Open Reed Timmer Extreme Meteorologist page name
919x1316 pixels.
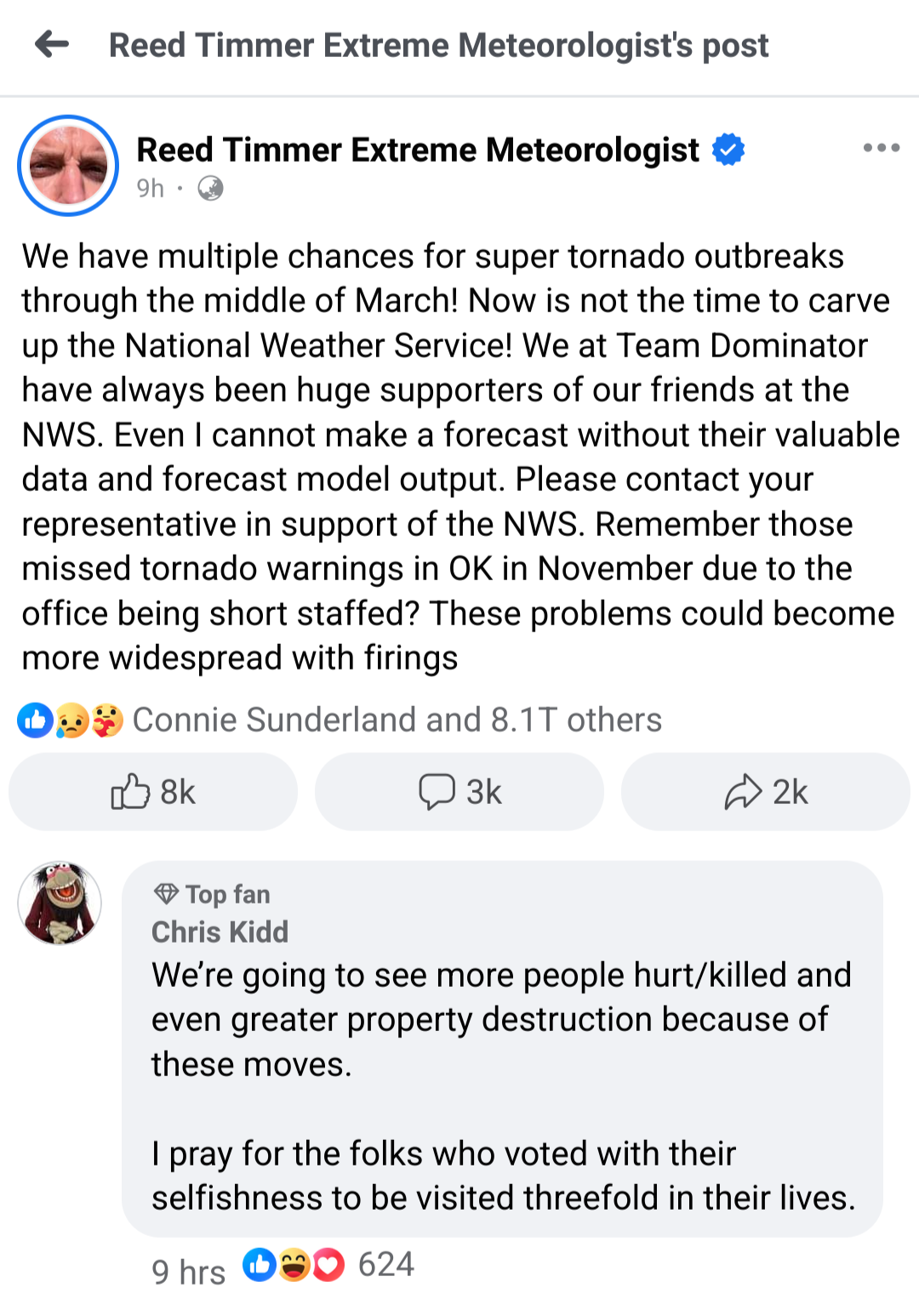pos(418,150)
